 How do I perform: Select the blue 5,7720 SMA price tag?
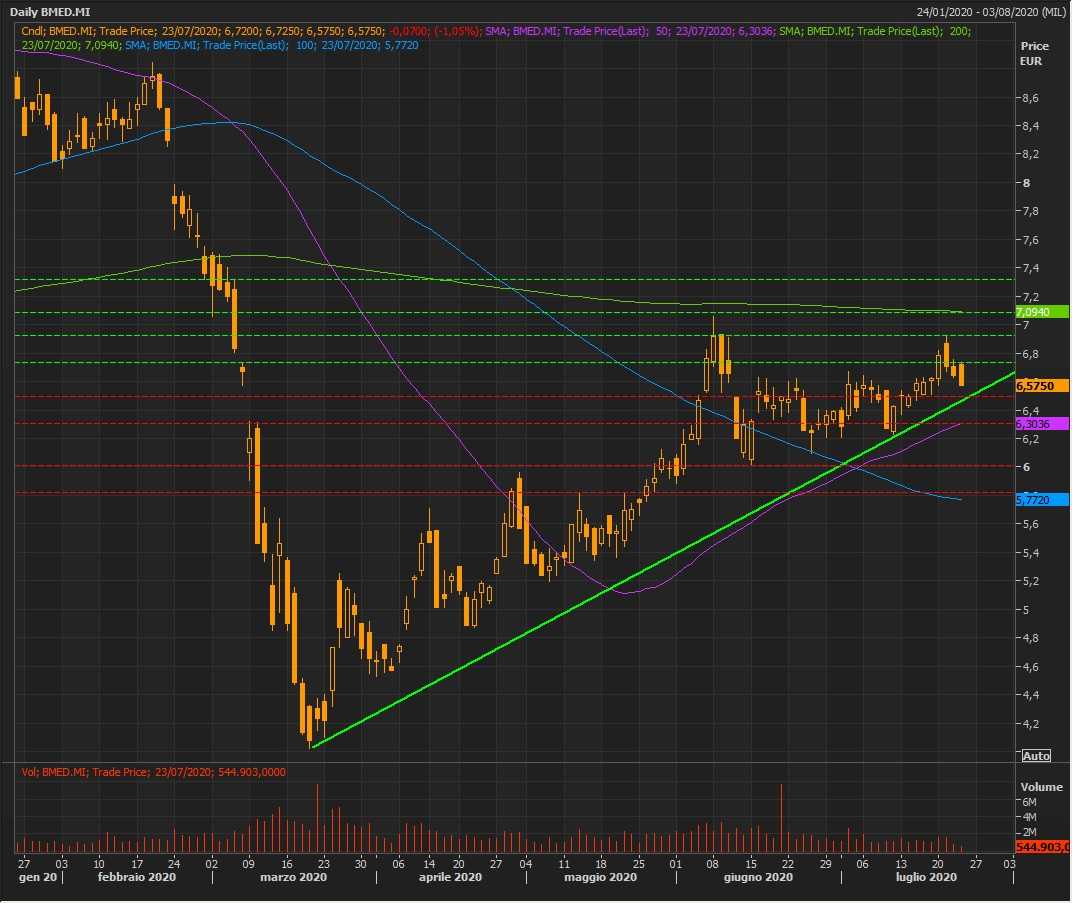1041,499
